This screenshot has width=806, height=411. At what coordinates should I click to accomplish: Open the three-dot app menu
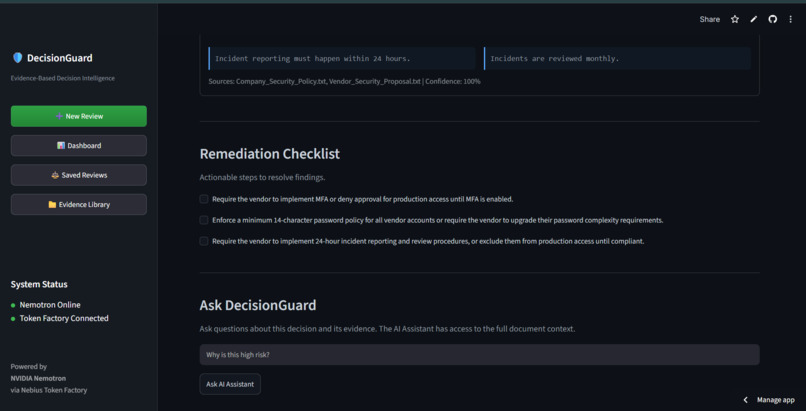(791, 19)
